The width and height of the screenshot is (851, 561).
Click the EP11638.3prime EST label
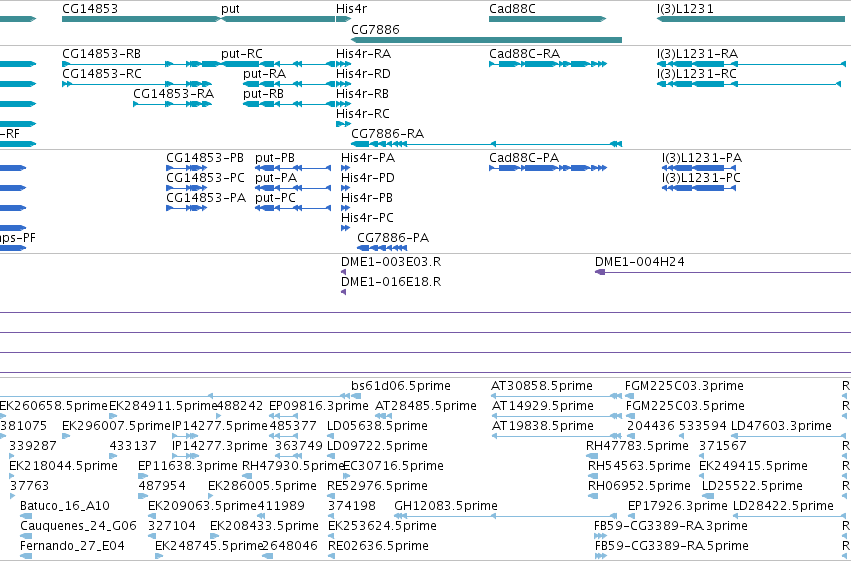pos(188,467)
